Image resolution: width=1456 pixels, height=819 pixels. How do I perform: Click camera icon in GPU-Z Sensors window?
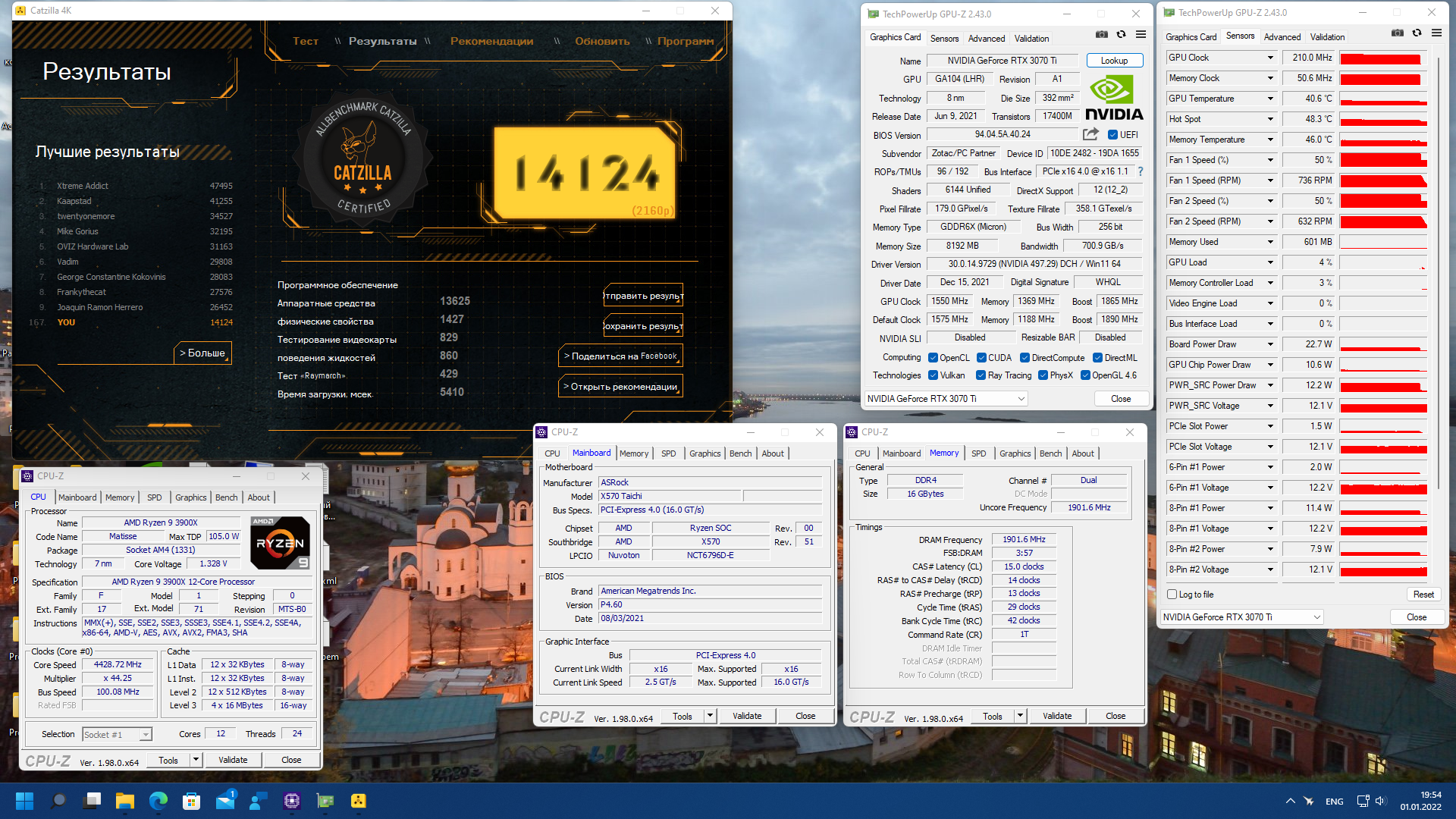pyautogui.click(x=1398, y=33)
